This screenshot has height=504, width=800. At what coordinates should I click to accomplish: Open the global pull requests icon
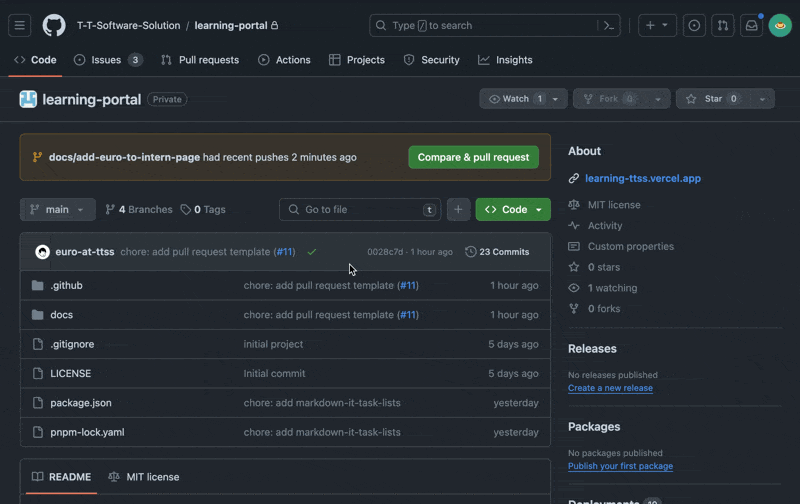(x=722, y=26)
